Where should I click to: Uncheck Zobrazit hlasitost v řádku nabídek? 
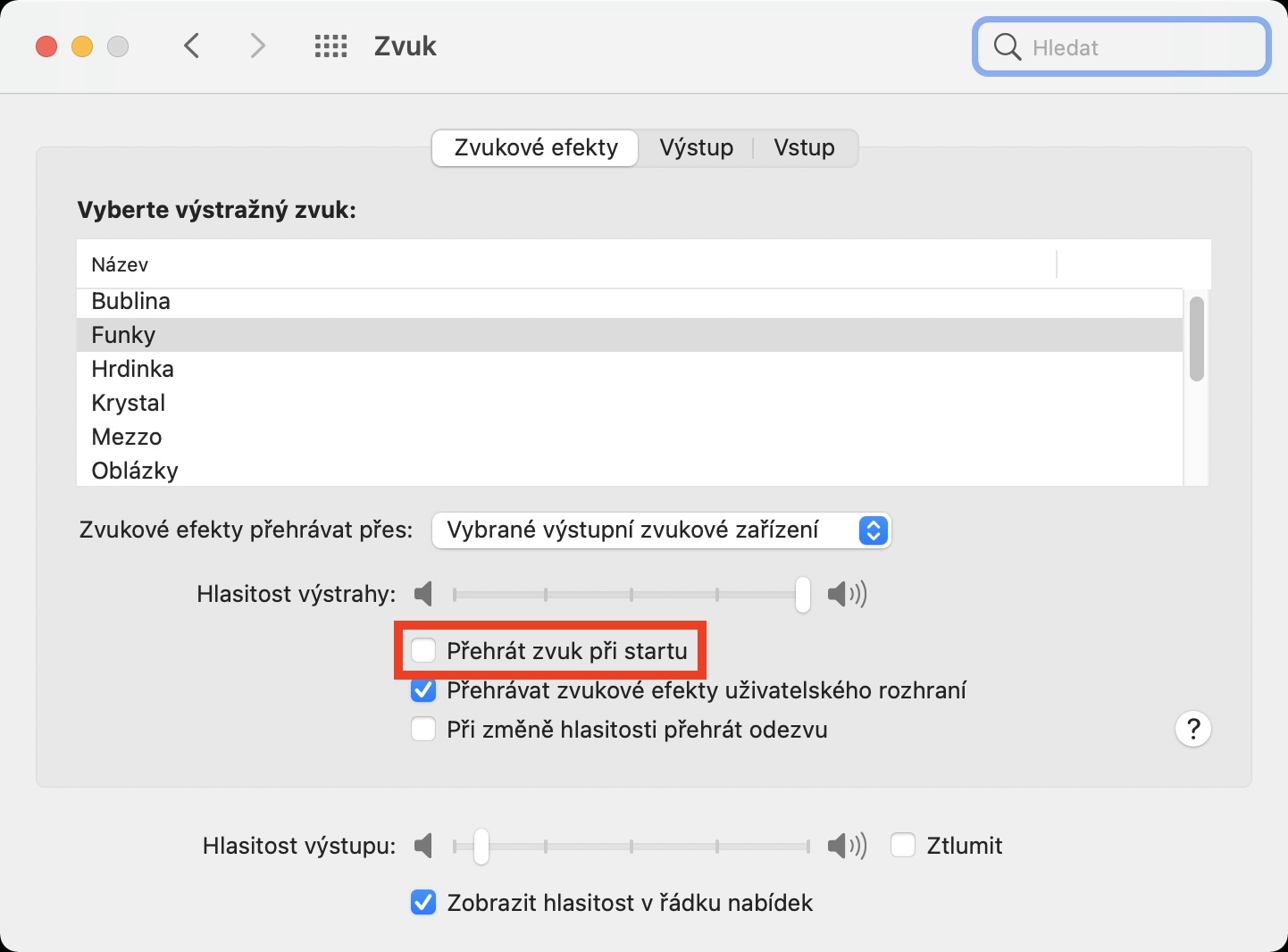[423, 903]
